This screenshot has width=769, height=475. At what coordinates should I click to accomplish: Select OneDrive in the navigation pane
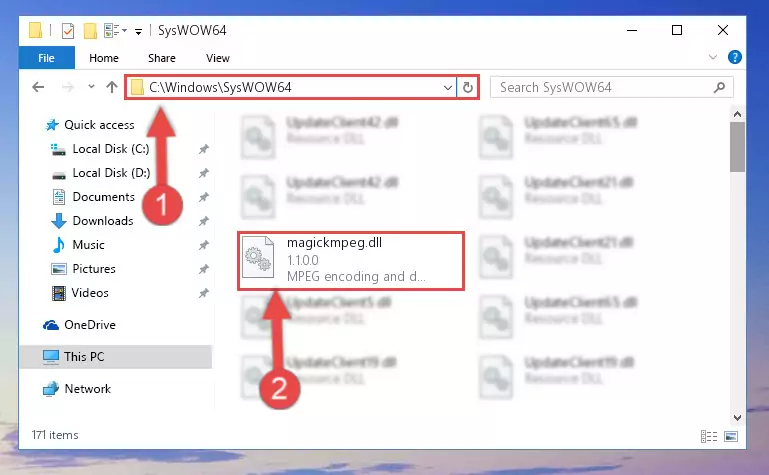tap(90, 325)
